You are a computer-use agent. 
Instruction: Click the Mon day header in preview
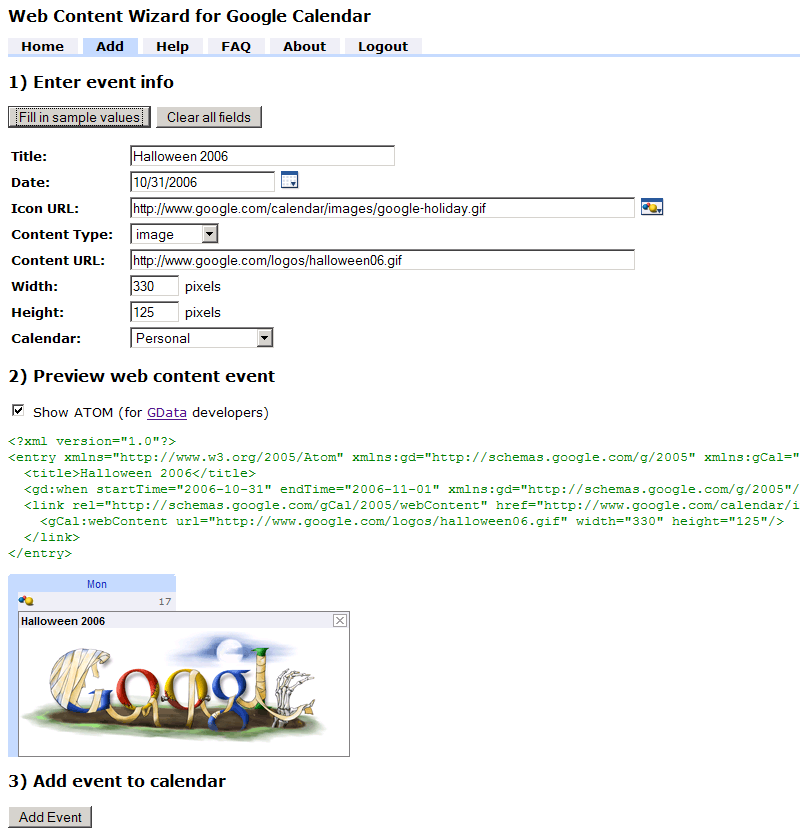click(97, 584)
